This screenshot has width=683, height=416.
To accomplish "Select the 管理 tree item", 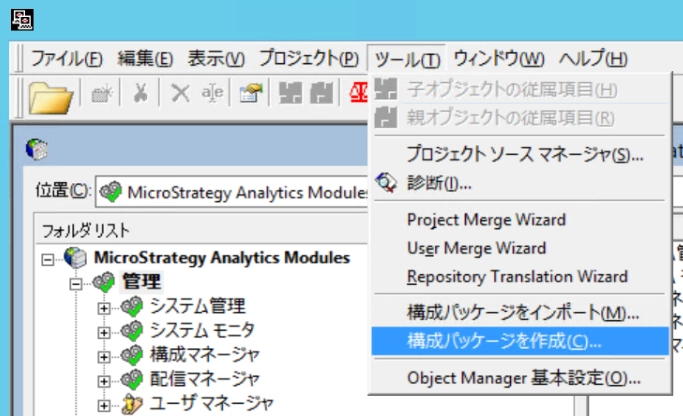I will click(141, 281).
